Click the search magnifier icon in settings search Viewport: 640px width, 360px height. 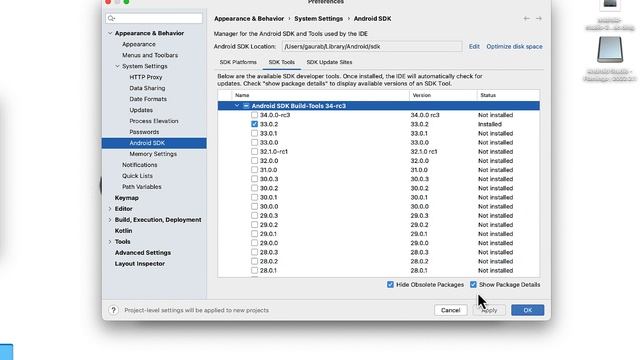[111, 18]
